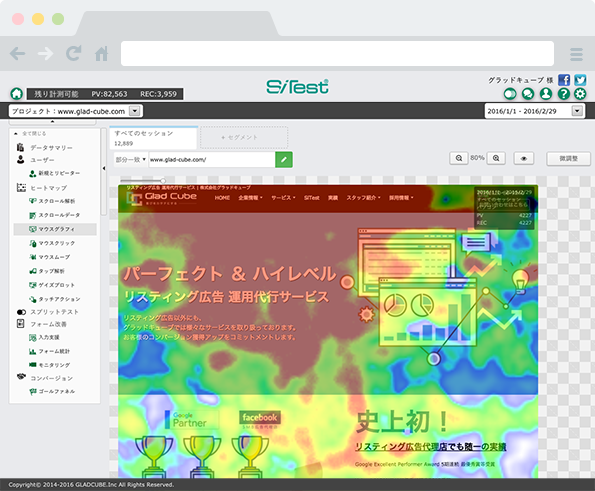595x491 pixels.
Task: Open the settings gear icon
Action: tap(580, 94)
